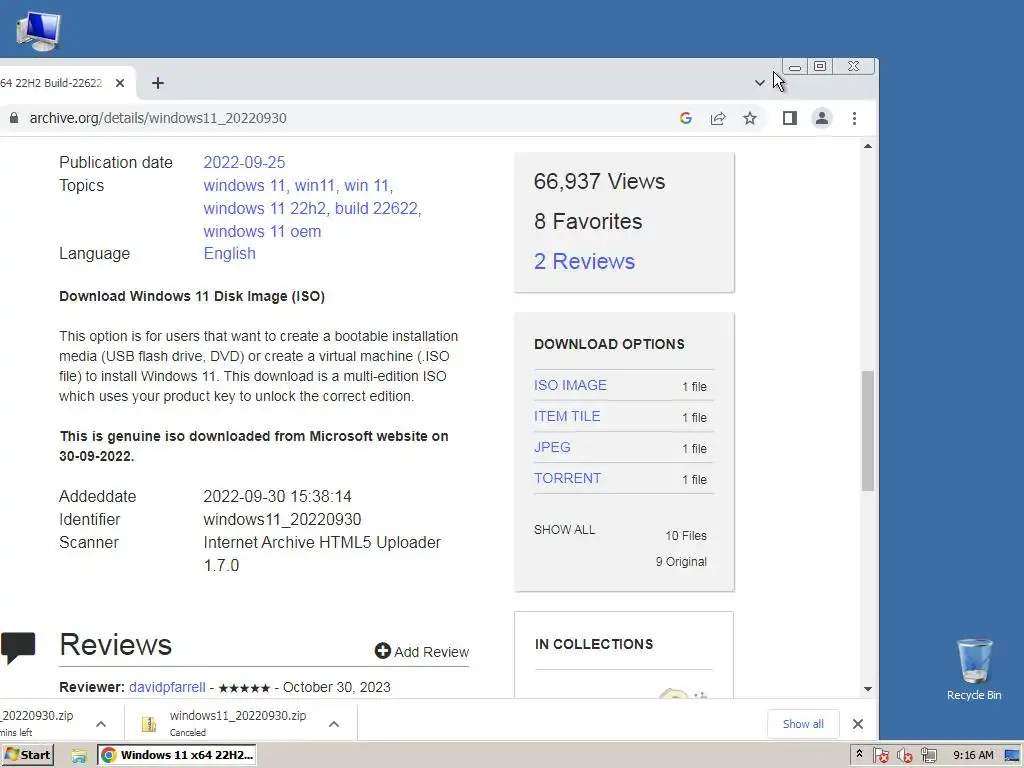Click the 8 Favorites text
The image size is (1024, 768).
588,221
